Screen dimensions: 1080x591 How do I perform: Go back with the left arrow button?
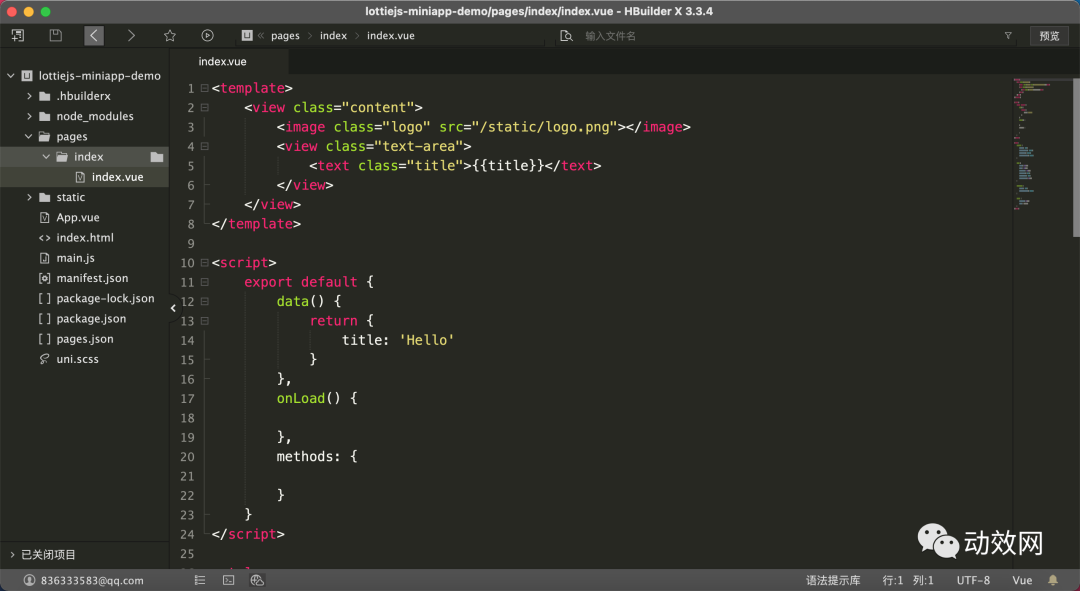coord(94,35)
